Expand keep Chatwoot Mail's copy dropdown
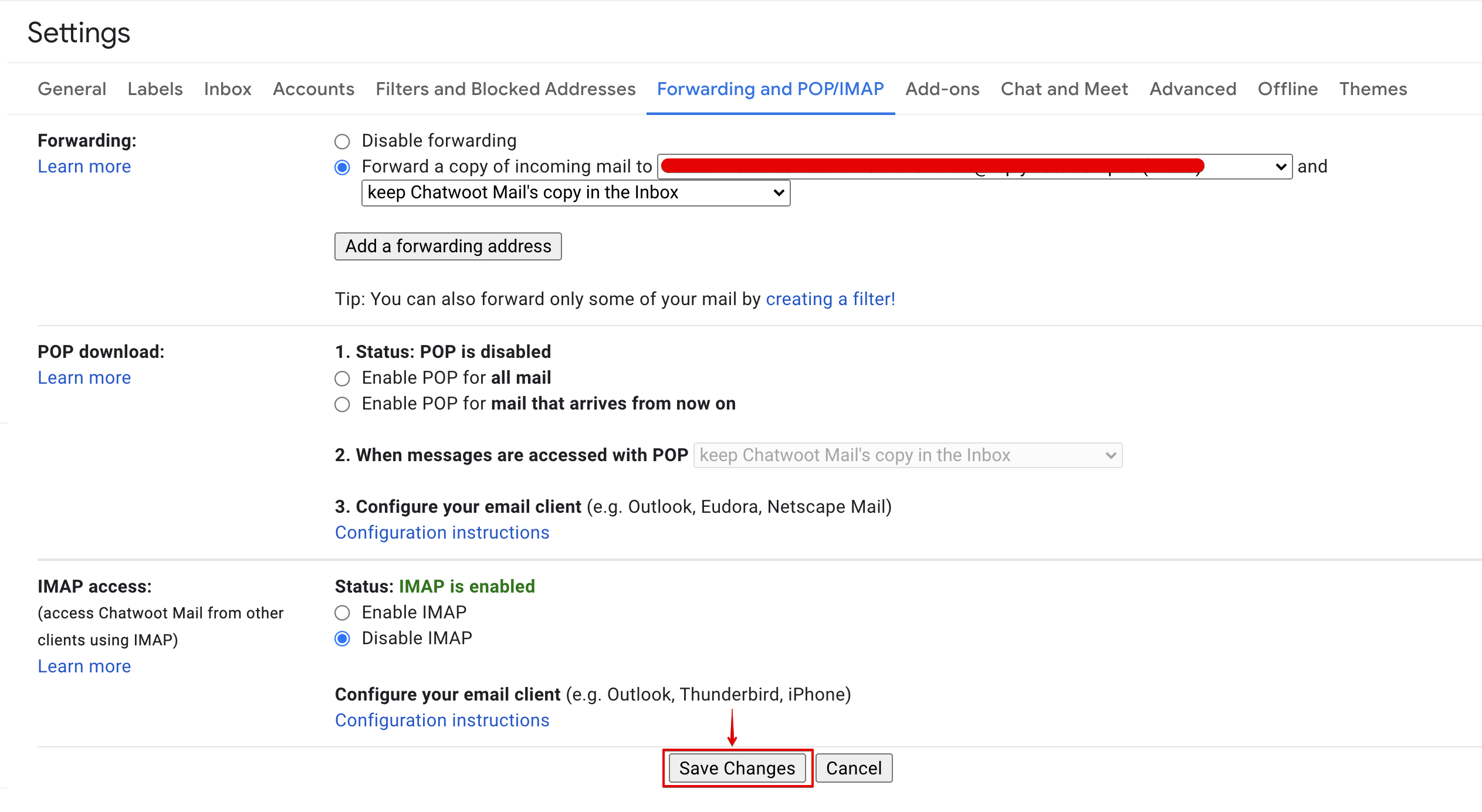The height and width of the screenshot is (812, 1482). [574, 193]
